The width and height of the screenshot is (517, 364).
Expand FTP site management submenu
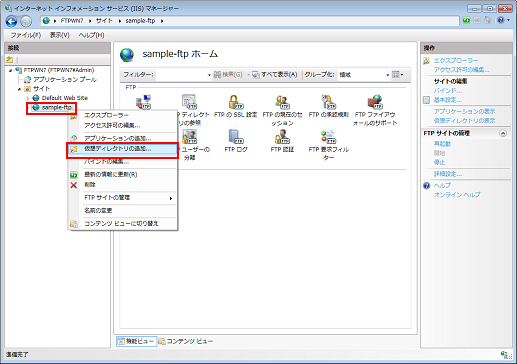171,198
